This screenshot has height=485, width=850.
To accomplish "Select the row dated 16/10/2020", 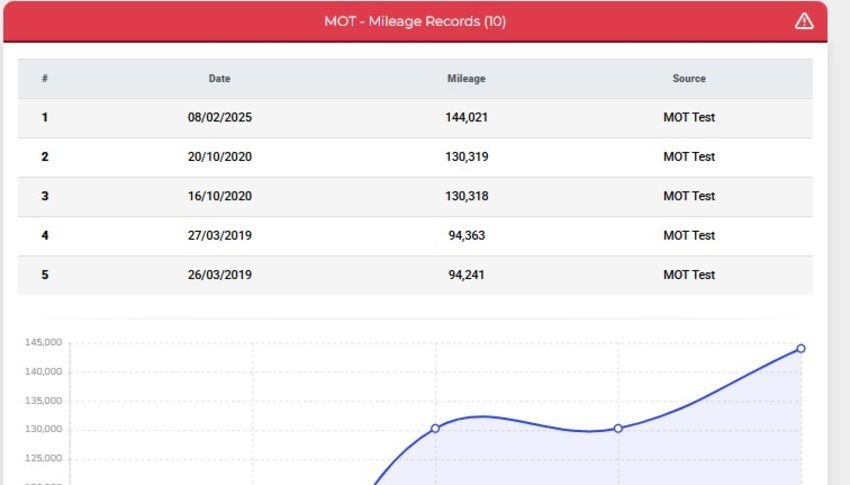I will (415, 197).
